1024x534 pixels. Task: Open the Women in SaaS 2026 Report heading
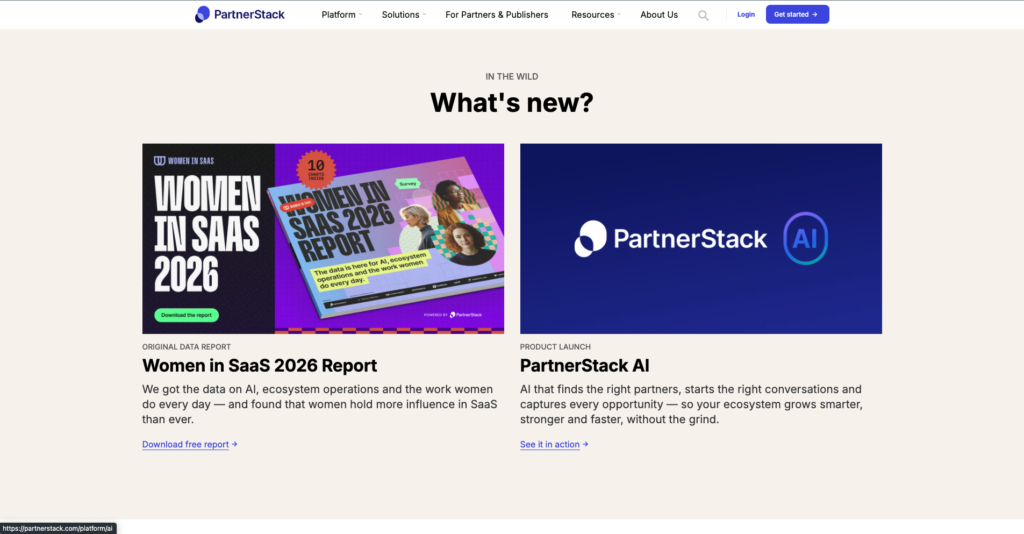point(259,366)
